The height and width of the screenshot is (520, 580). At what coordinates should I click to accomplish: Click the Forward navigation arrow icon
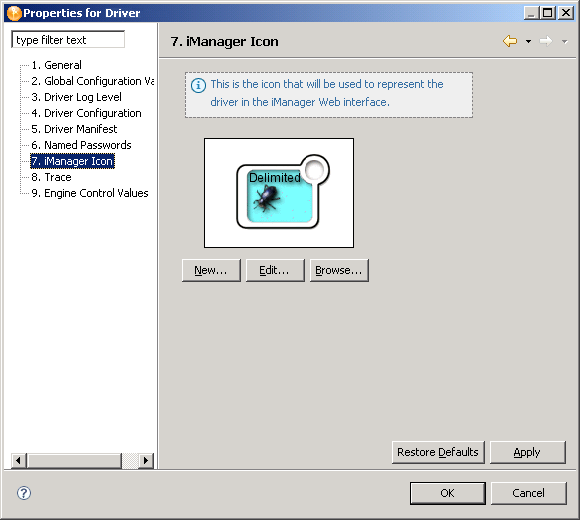(x=546, y=41)
